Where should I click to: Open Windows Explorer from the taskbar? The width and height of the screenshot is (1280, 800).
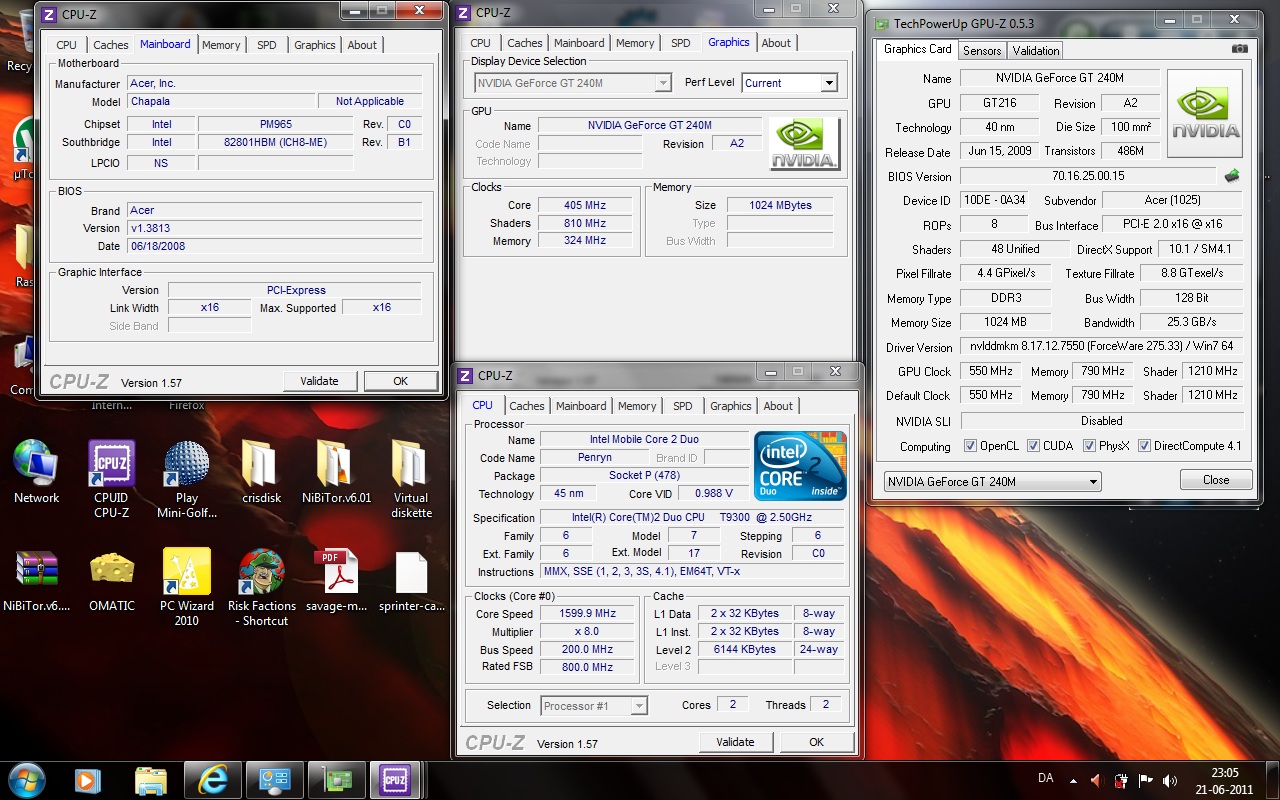pos(150,780)
